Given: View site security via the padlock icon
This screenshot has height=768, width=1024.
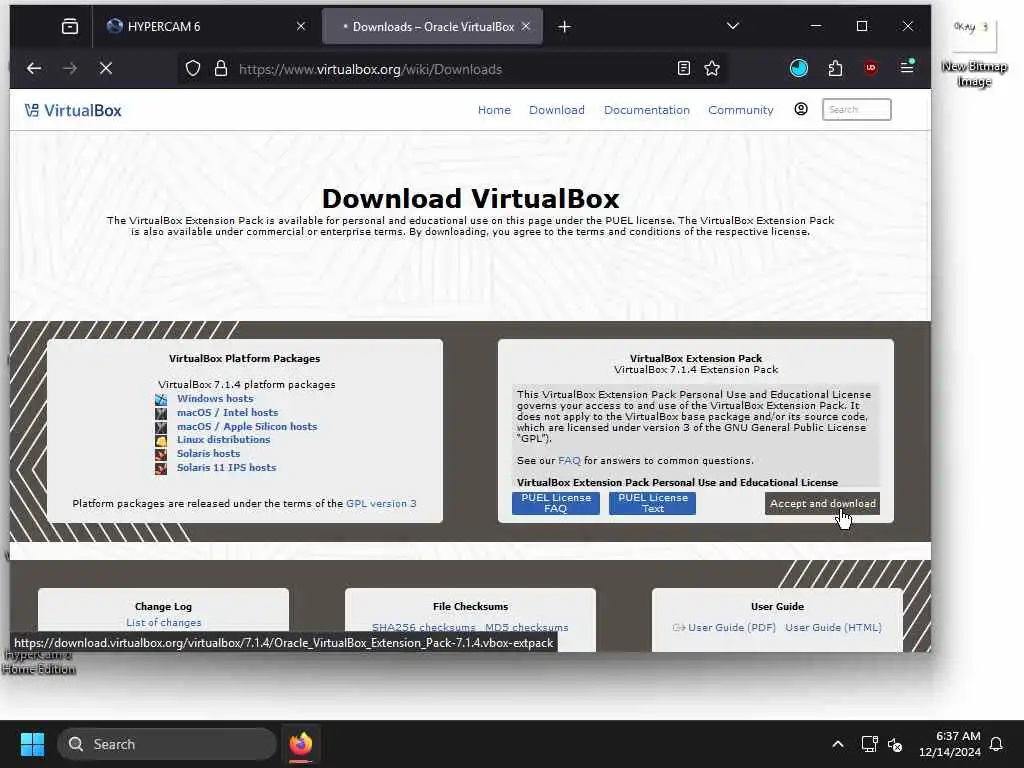Looking at the screenshot, I should (221, 69).
